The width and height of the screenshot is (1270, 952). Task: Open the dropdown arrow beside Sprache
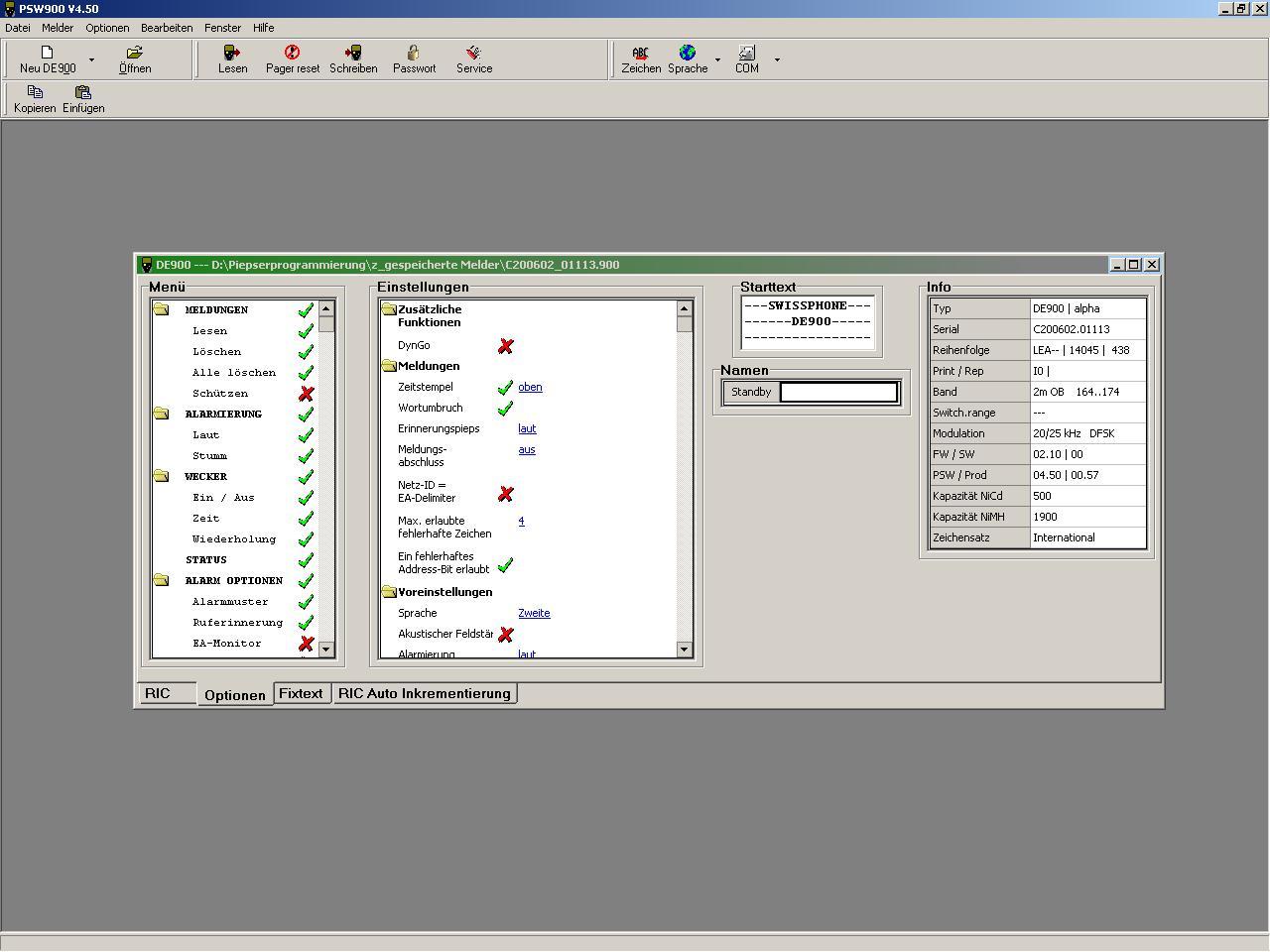pos(717,59)
